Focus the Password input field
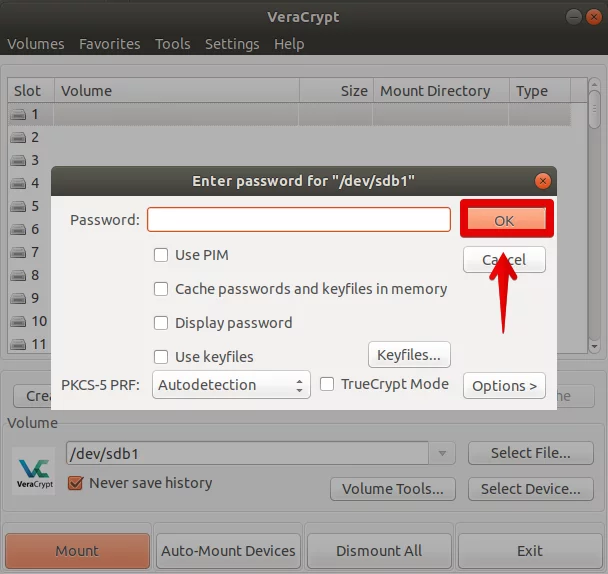Screen dimensions: 608x574 [299, 220]
